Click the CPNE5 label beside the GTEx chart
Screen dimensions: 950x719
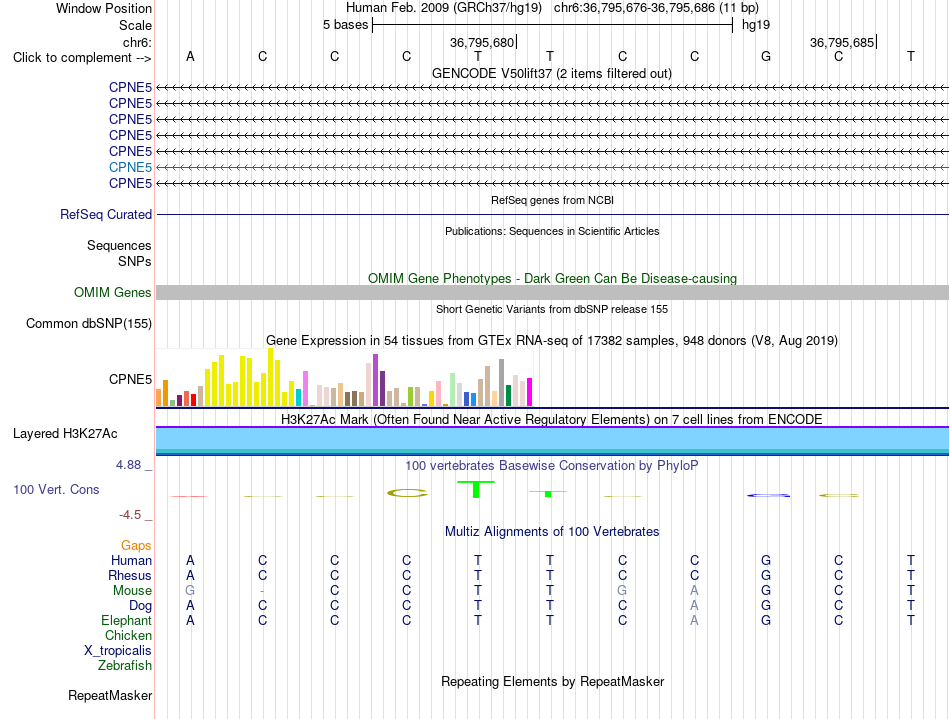tap(130, 379)
